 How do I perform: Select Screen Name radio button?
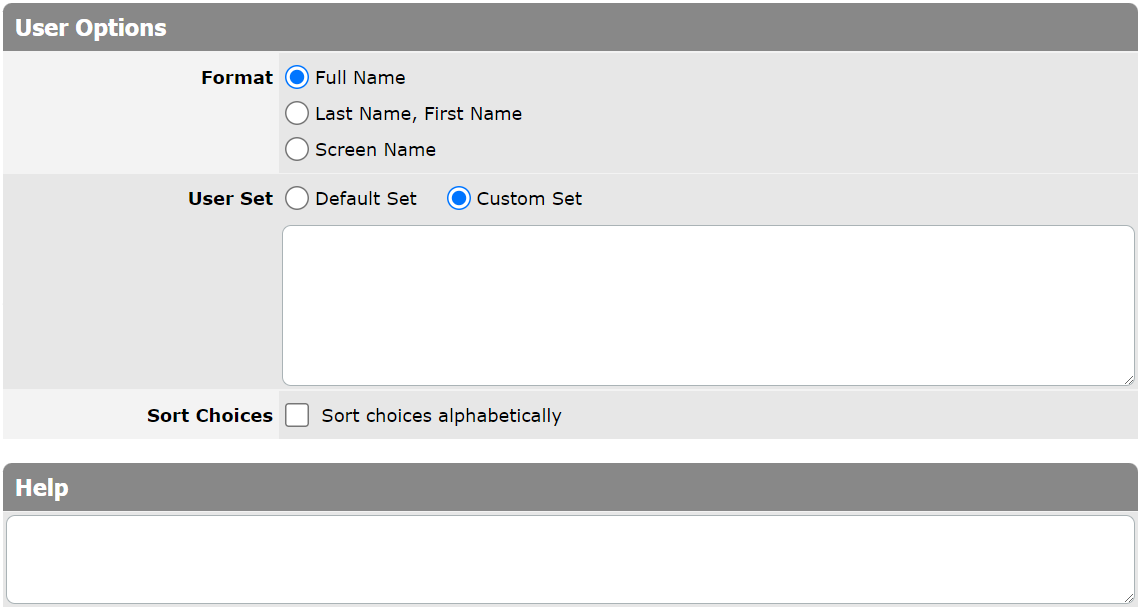(297, 149)
